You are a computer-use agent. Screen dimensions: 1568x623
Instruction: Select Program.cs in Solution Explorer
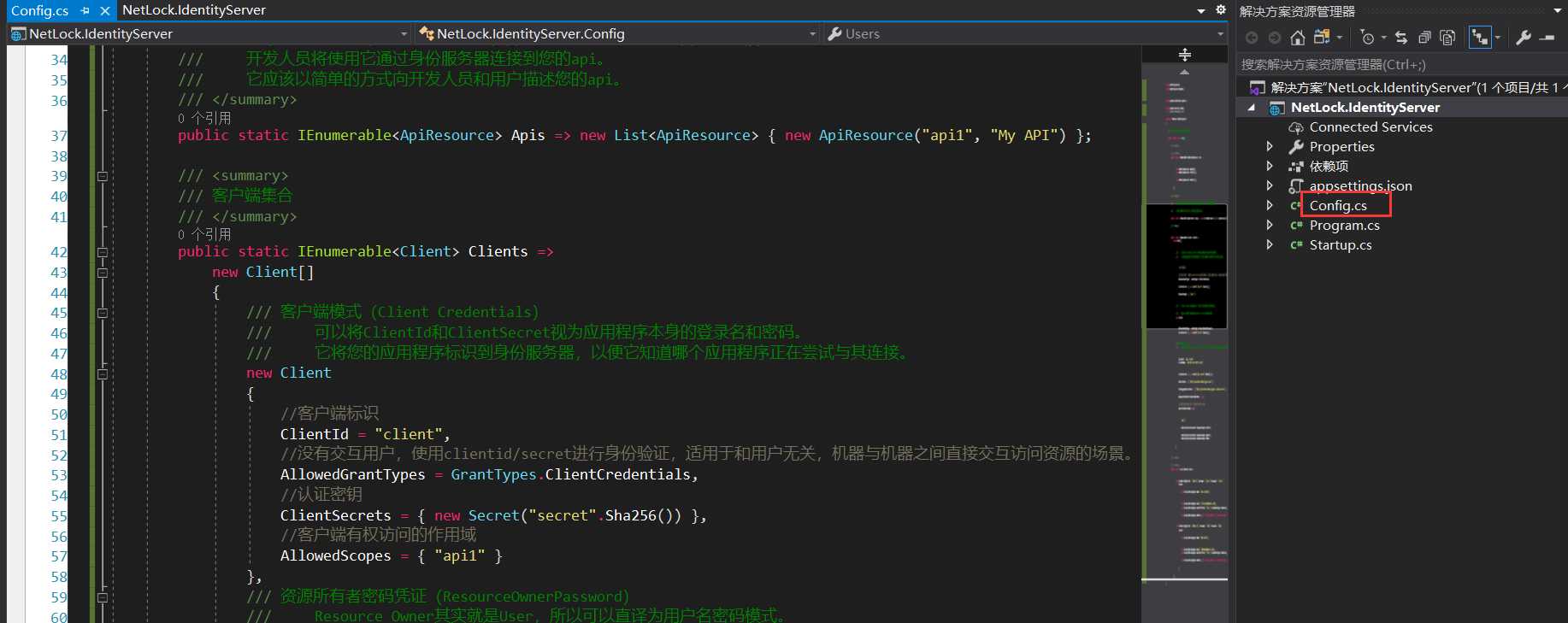[1344, 226]
